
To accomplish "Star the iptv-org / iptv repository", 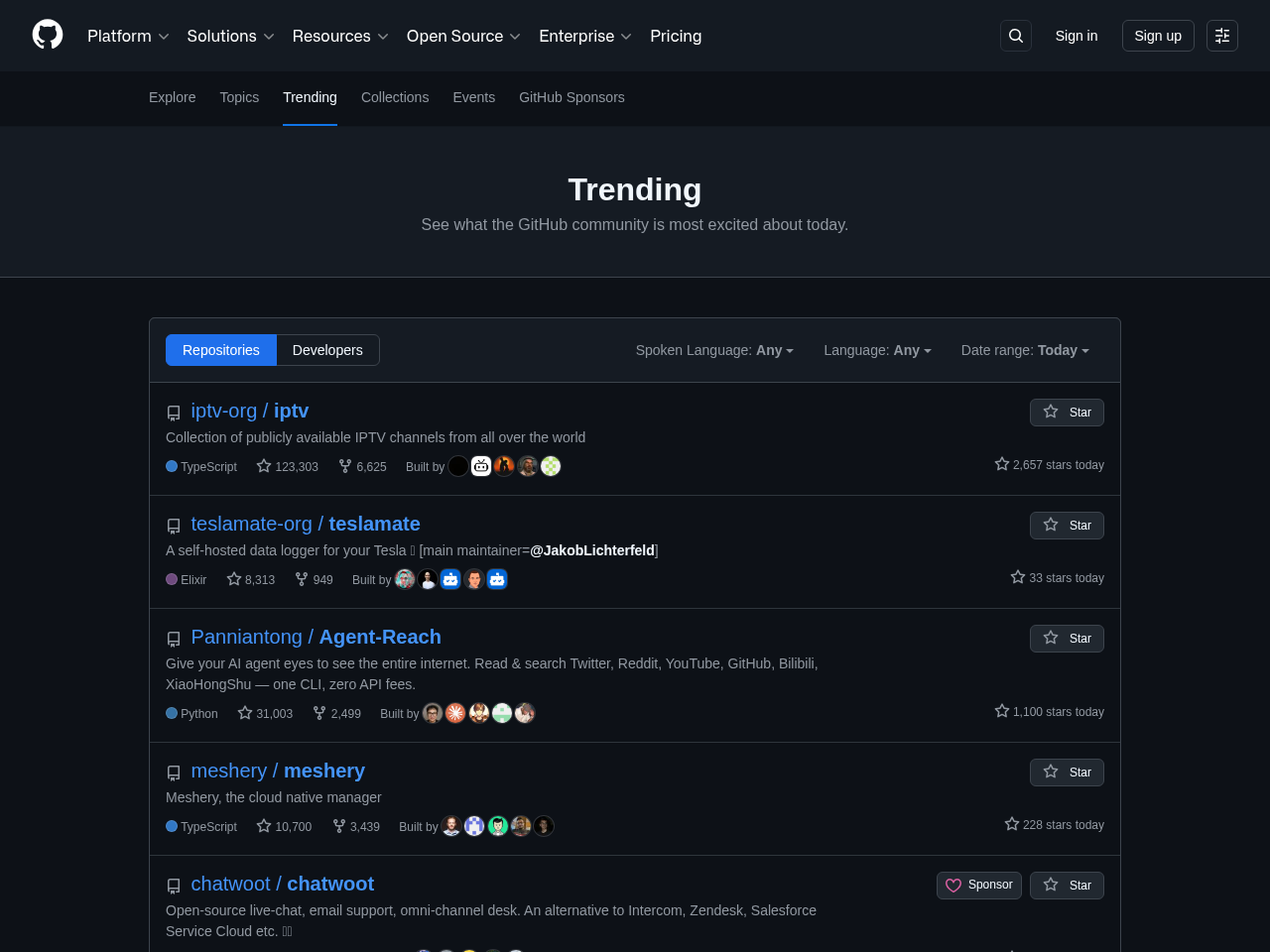I will tap(1067, 413).
